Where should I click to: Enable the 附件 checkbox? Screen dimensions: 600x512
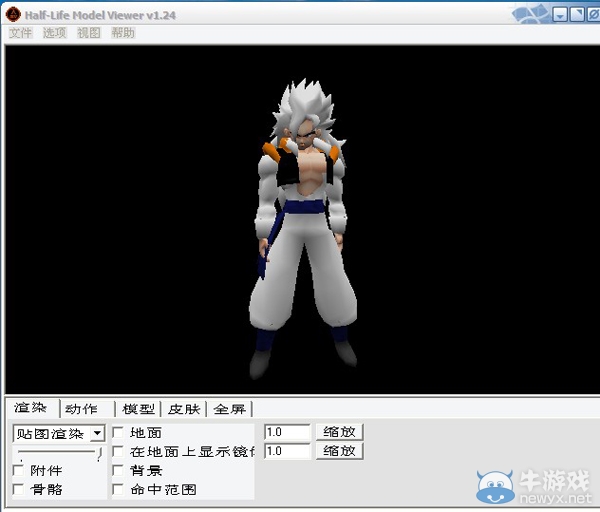(18, 470)
